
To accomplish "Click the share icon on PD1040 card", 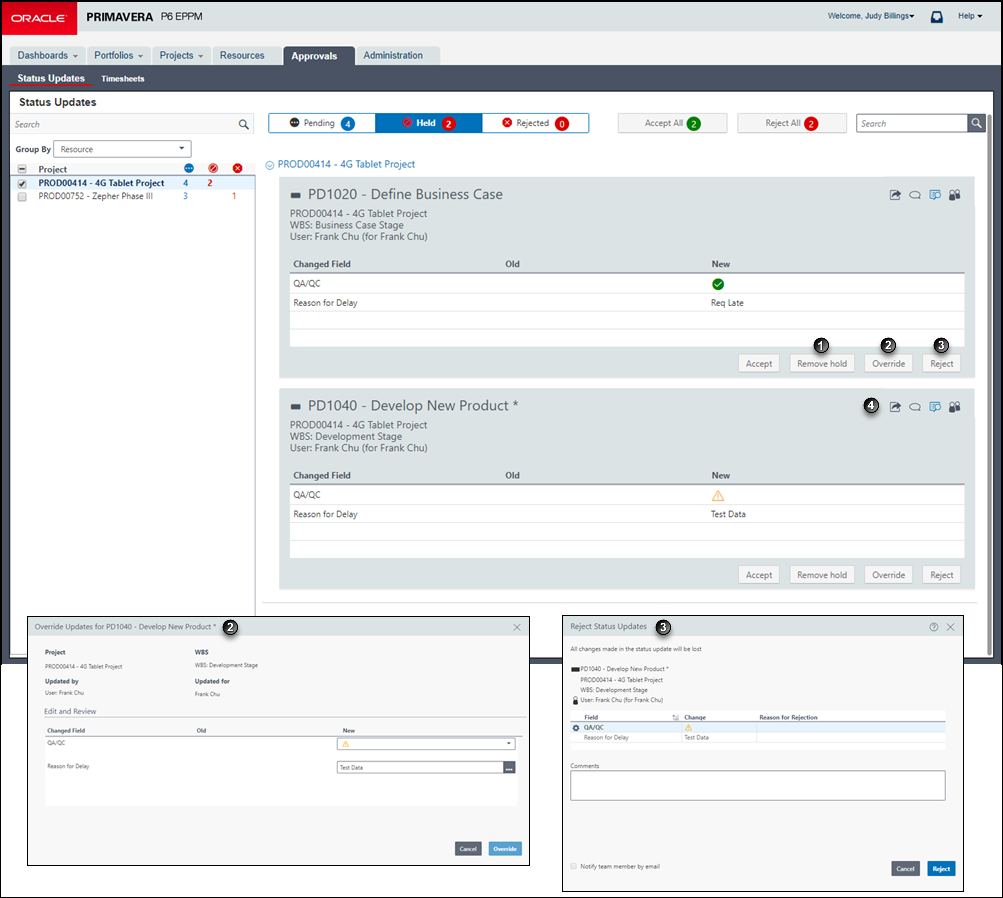I will click(x=895, y=407).
